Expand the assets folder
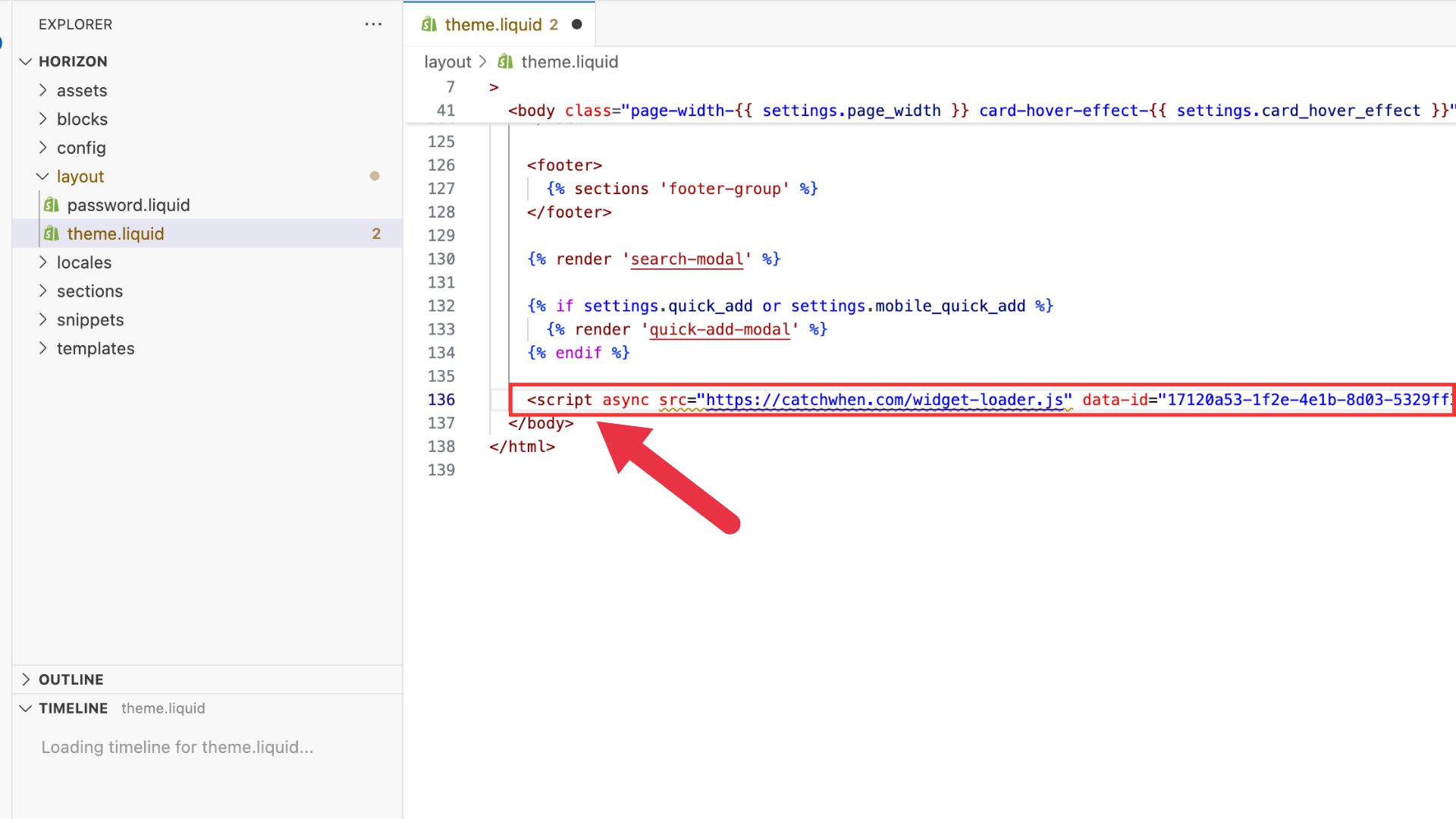Image resolution: width=1456 pixels, height=819 pixels. 43,90
